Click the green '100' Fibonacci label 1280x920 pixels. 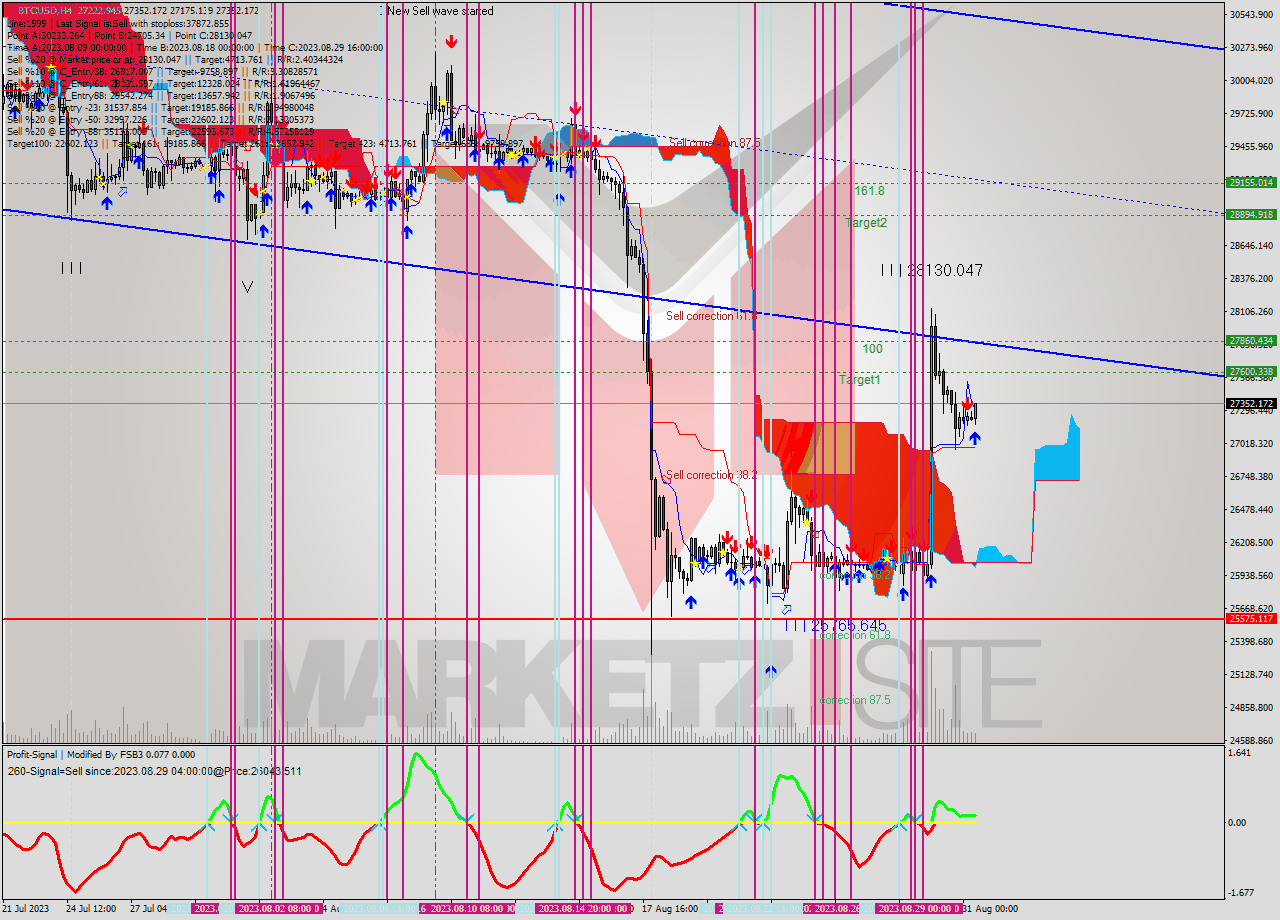click(873, 349)
